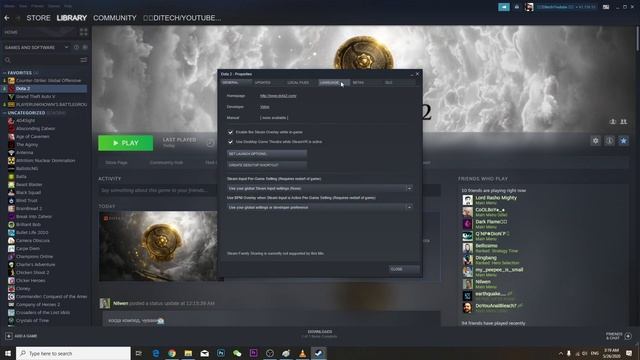Select Dota 2 in the library list

[x=45, y=89]
